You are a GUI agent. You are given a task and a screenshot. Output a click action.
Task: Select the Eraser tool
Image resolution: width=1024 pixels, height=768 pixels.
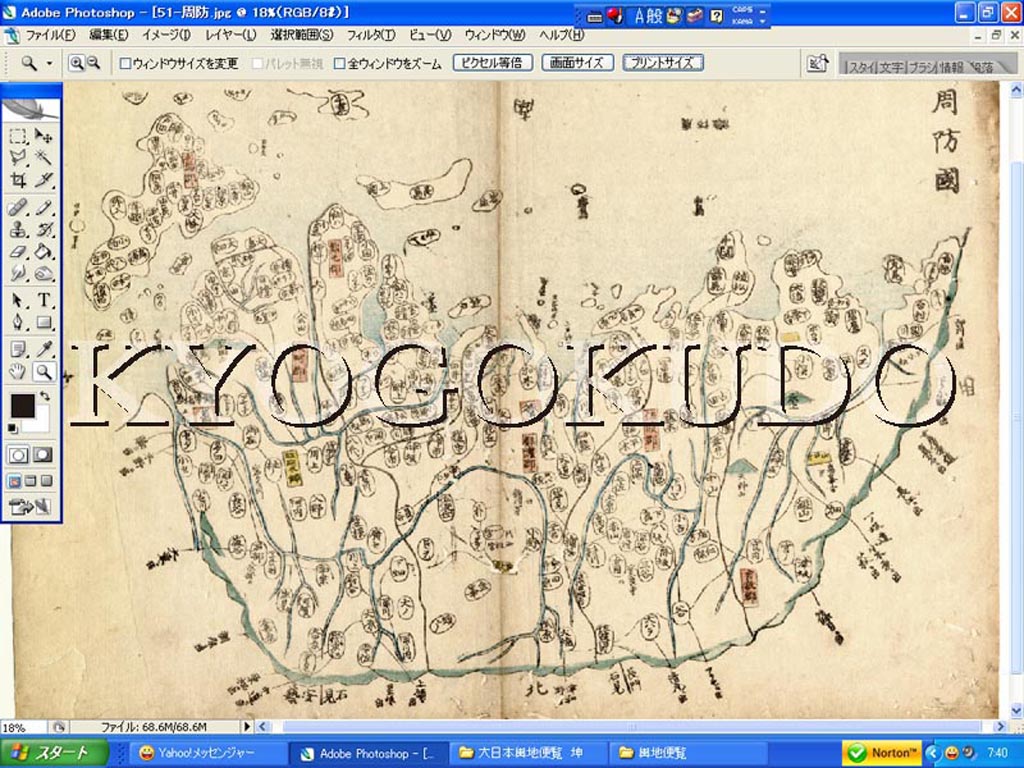pos(18,251)
